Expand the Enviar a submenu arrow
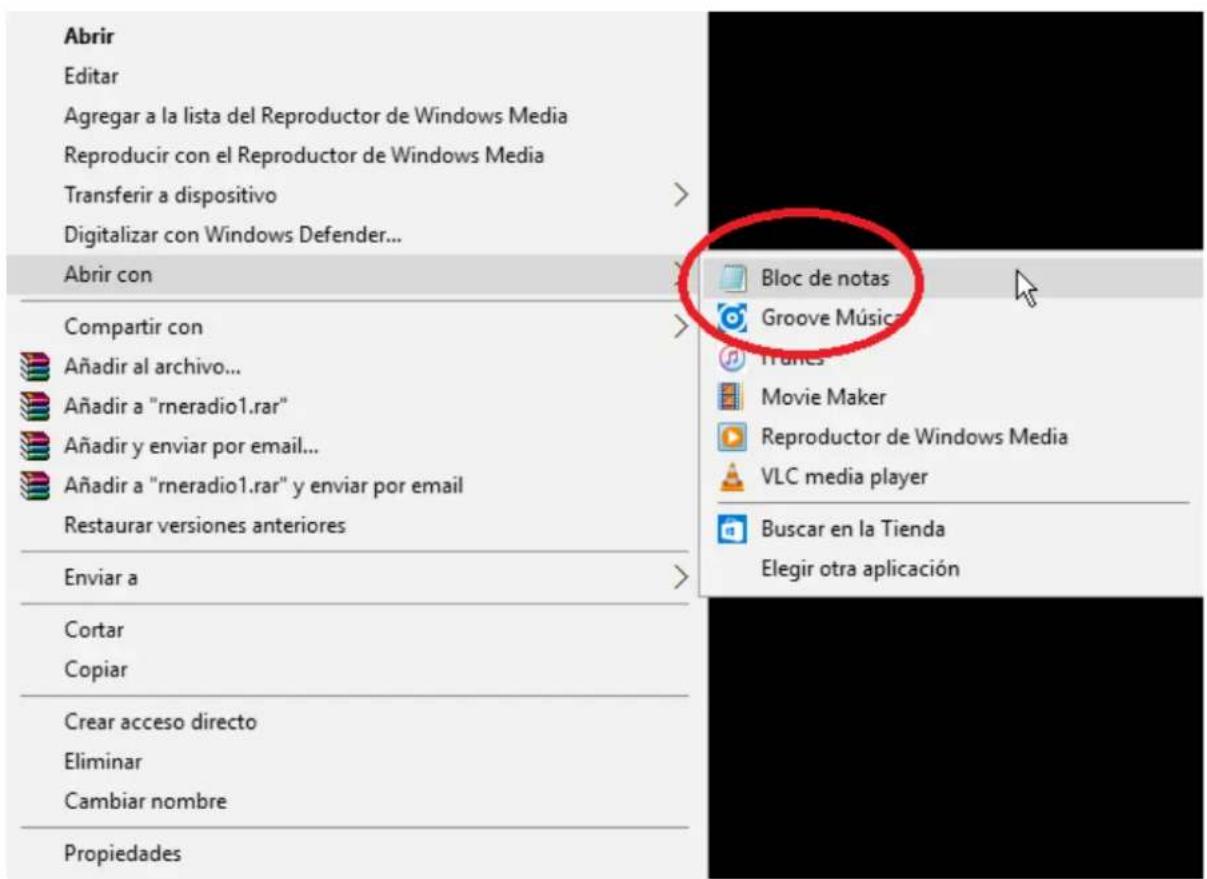1207x879 pixels. tap(681, 577)
